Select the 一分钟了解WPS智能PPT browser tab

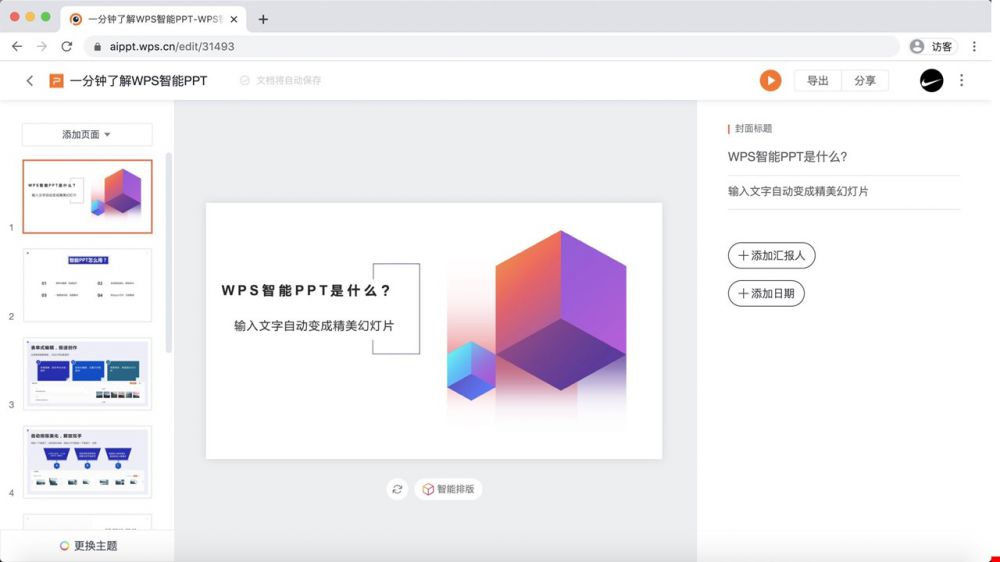coord(153,19)
